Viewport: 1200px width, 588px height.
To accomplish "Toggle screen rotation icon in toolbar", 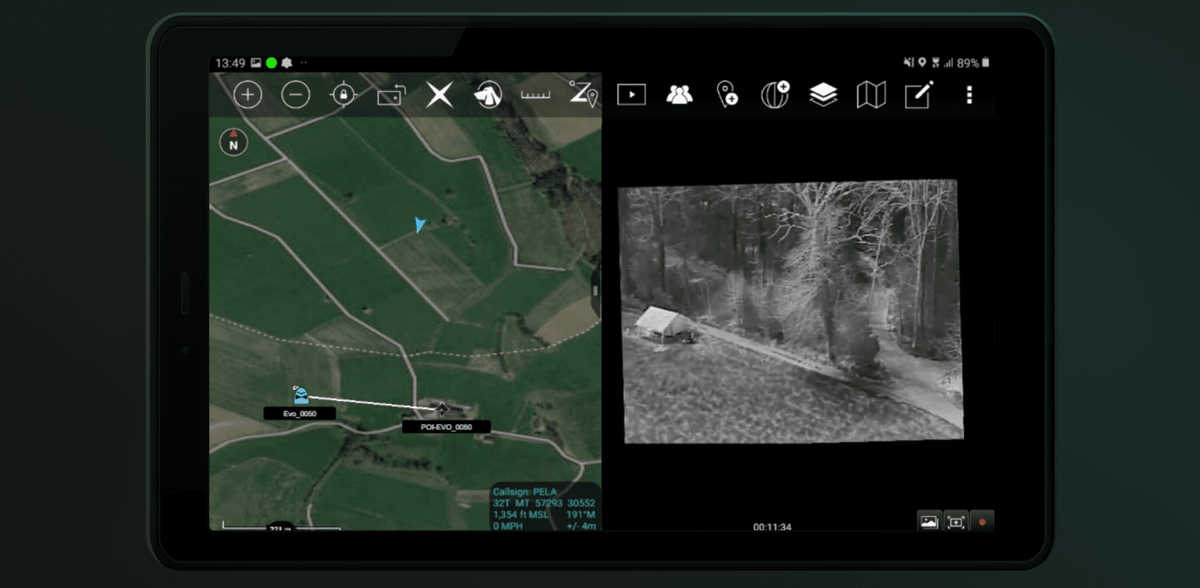I will (391, 96).
